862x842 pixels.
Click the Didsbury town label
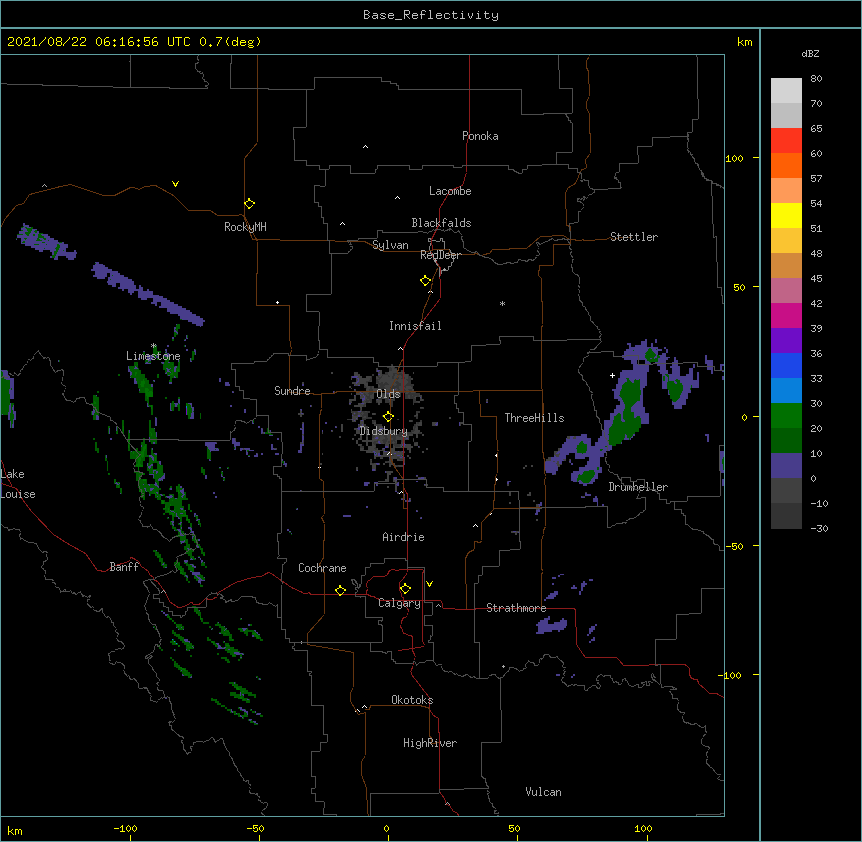(383, 431)
